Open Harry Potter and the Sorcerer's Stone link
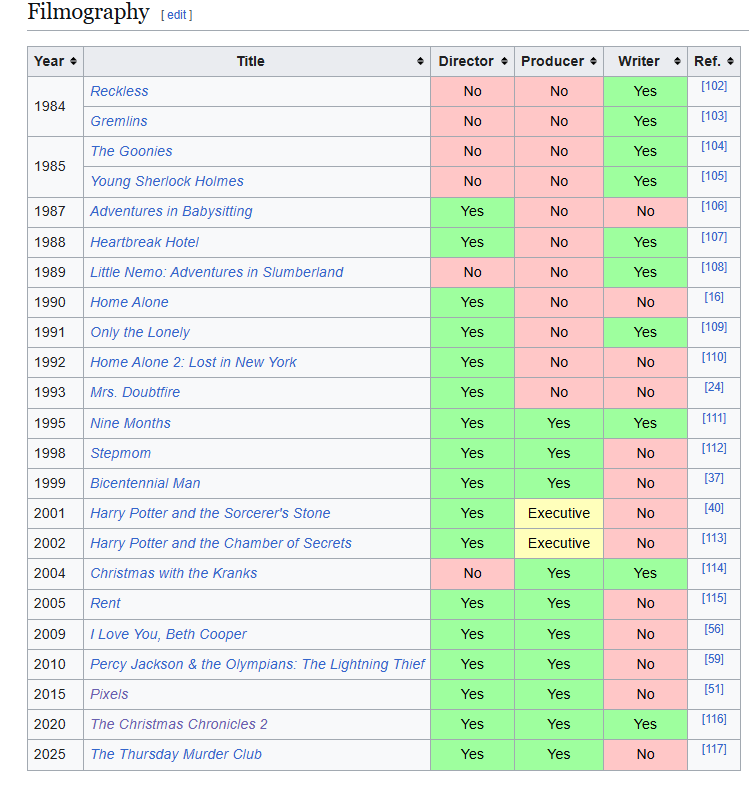Viewport: 749px width, 785px height. 210,513
